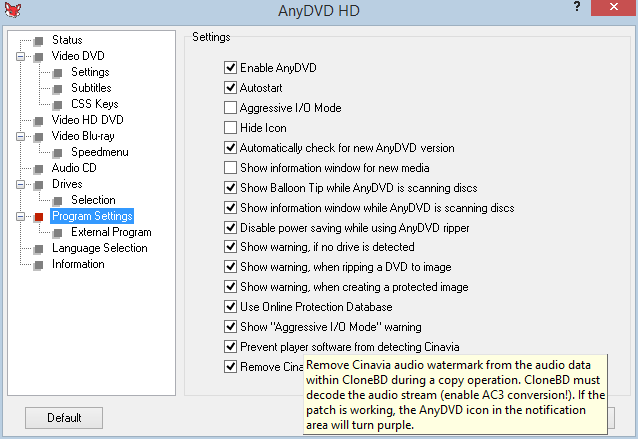Collapse the Program Settings tree node
Viewport: 638px width, 439px height.
click(20, 216)
